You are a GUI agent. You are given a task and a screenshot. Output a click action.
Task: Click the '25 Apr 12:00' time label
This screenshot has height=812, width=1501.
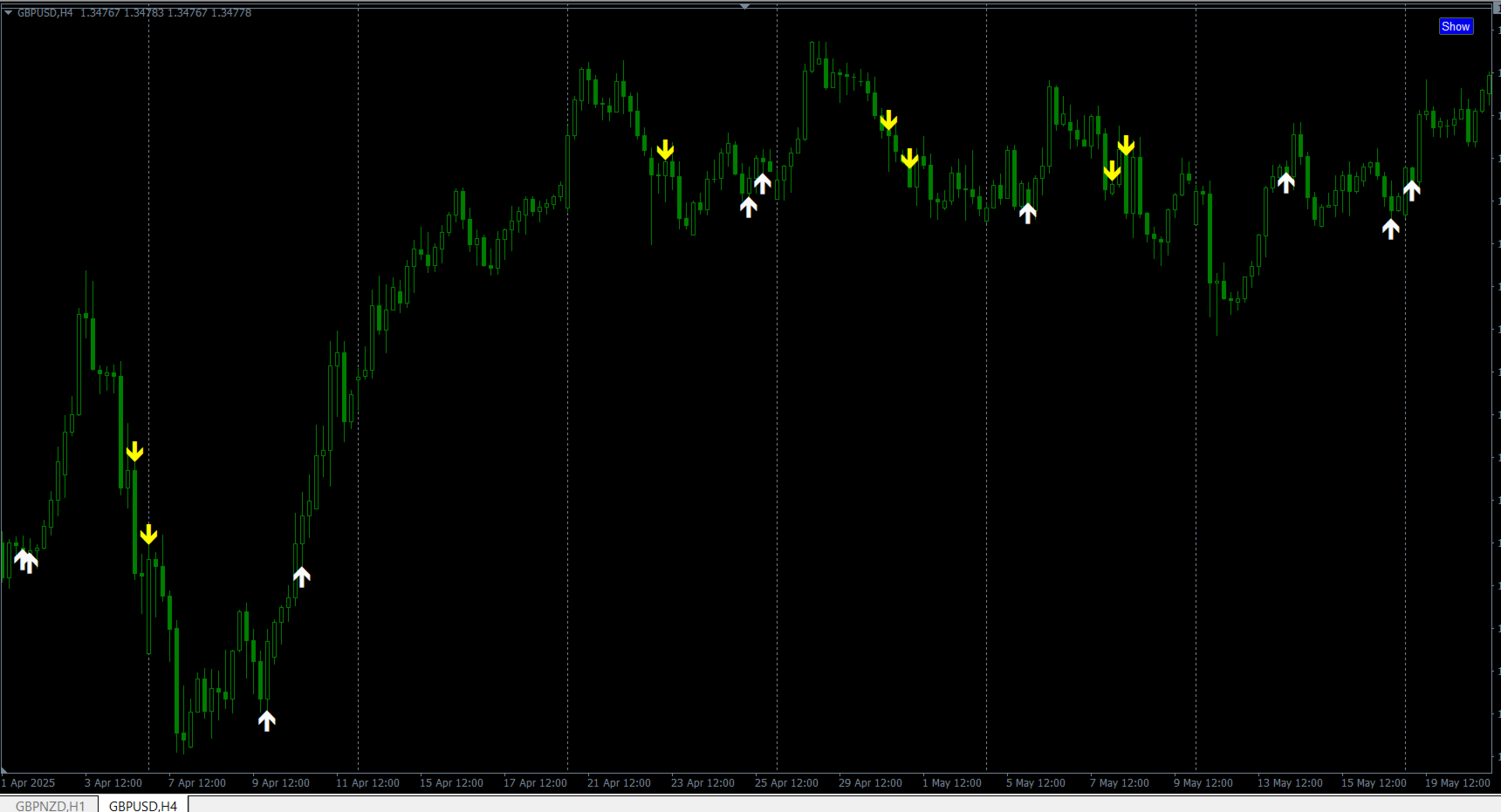(x=786, y=783)
